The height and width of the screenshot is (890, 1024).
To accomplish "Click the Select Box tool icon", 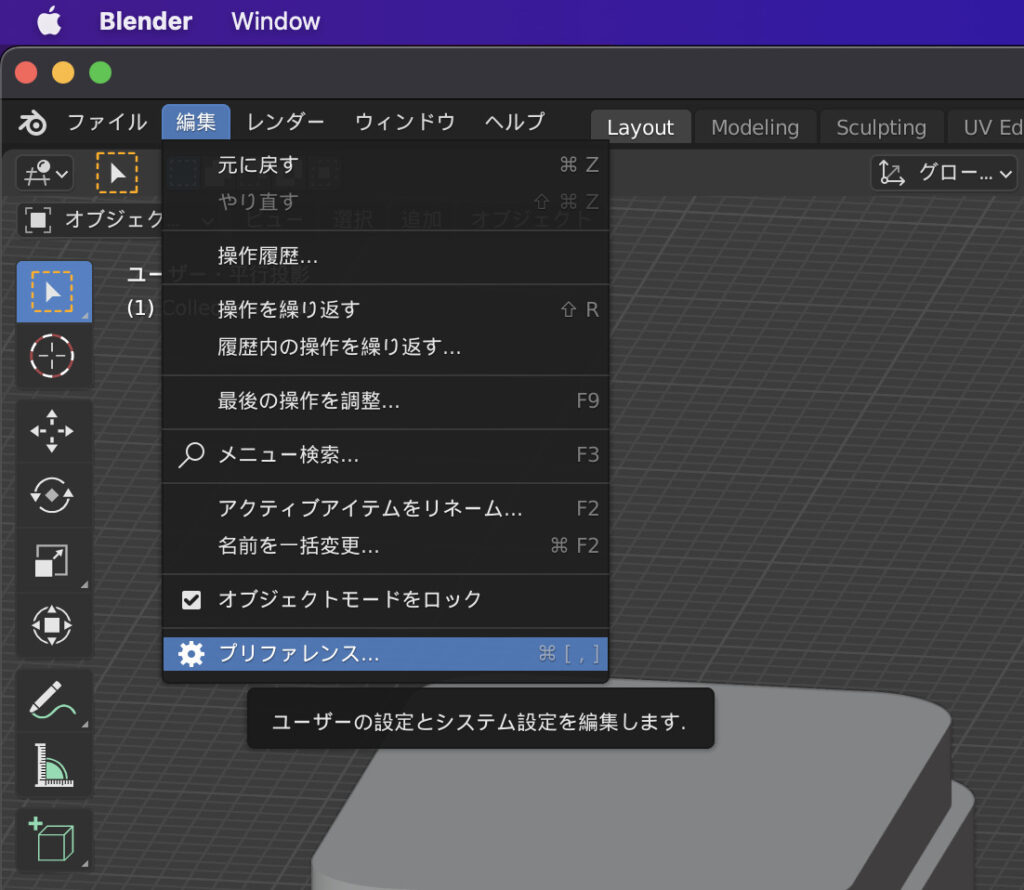I will point(53,291).
